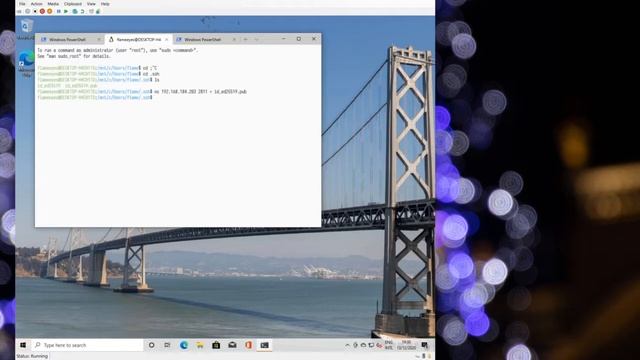The height and width of the screenshot is (360, 640).
Task: Click the grey Start VM toolbar icon
Action: 27,11
